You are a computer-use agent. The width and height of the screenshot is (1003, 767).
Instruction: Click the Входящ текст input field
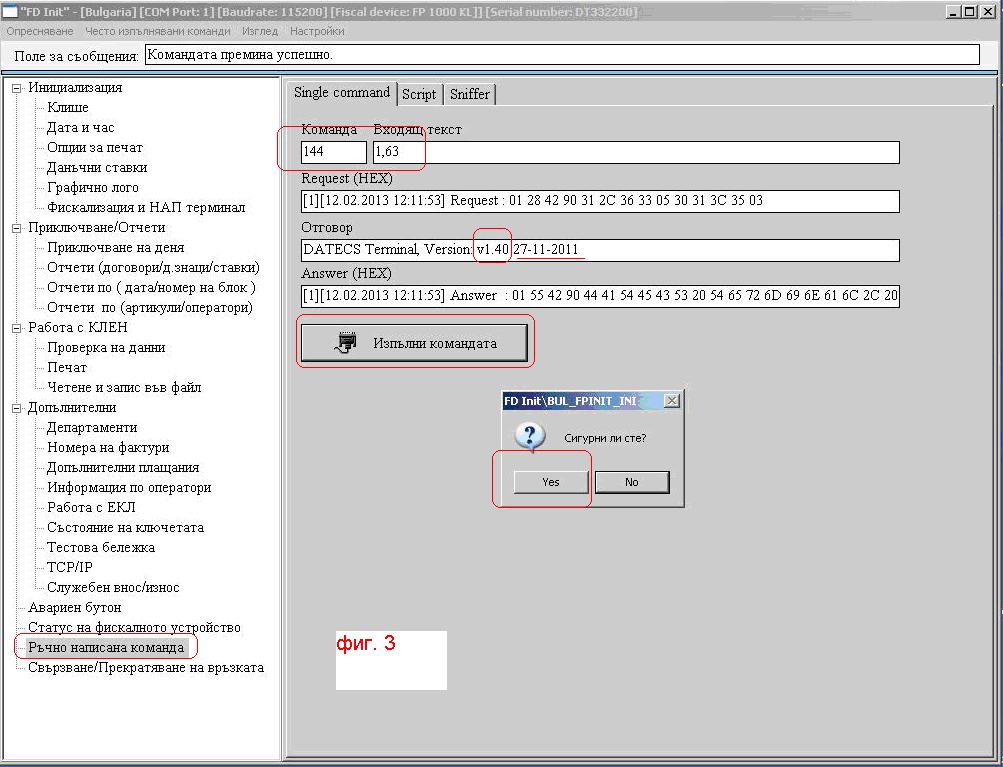point(636,152)
